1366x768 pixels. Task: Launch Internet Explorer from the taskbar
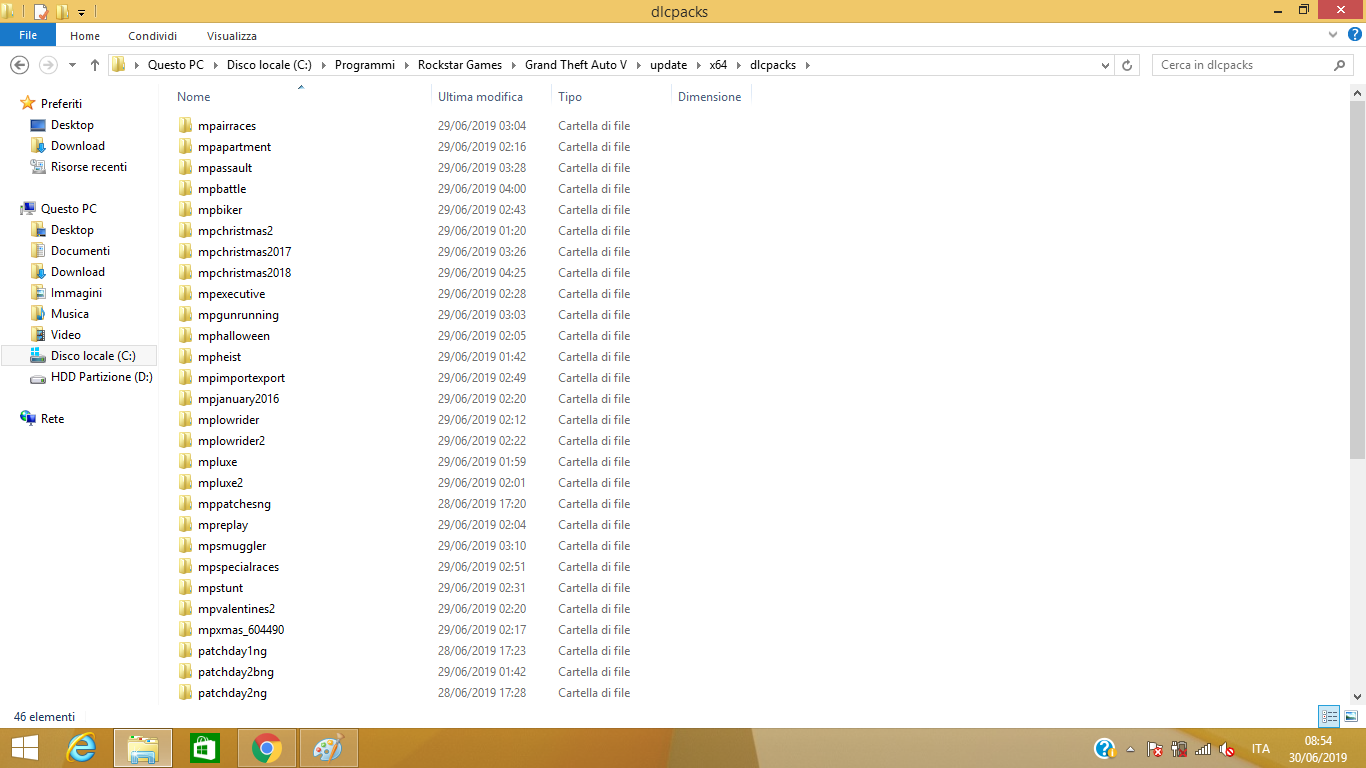(81, 748)
